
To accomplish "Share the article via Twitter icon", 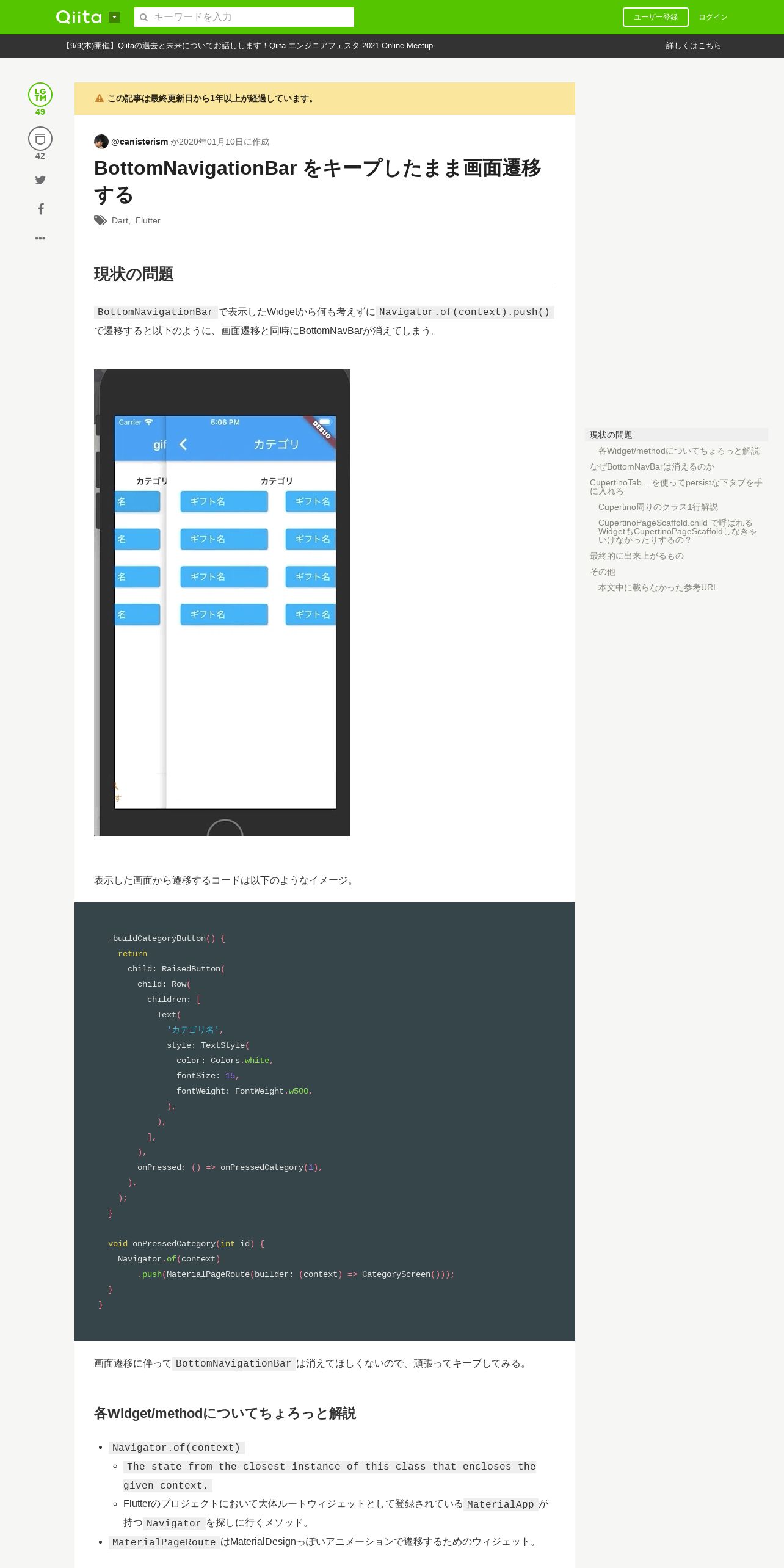I will coord(40,180).
